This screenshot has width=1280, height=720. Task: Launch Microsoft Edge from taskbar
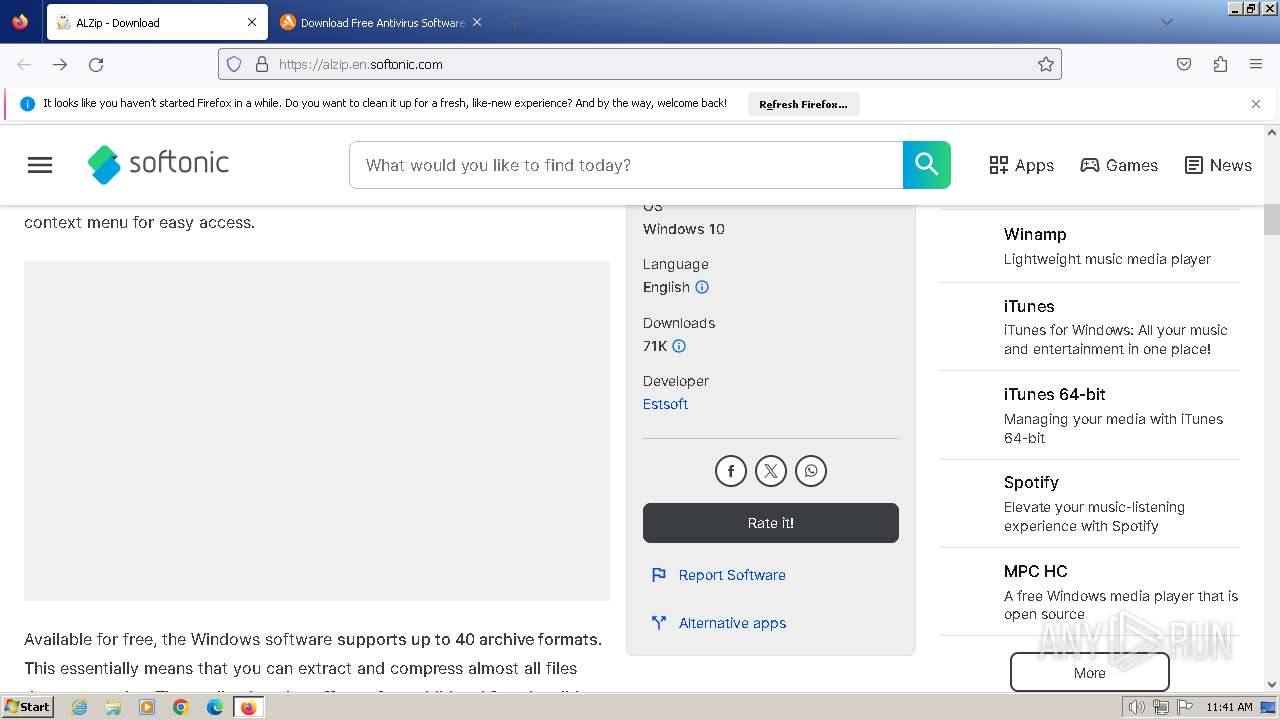215,707
